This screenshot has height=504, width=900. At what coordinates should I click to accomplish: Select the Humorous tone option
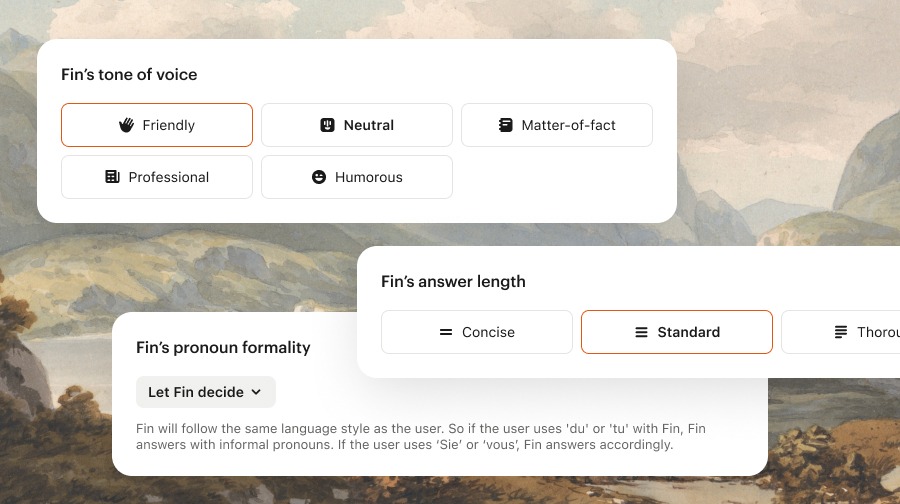click(368, 177)
